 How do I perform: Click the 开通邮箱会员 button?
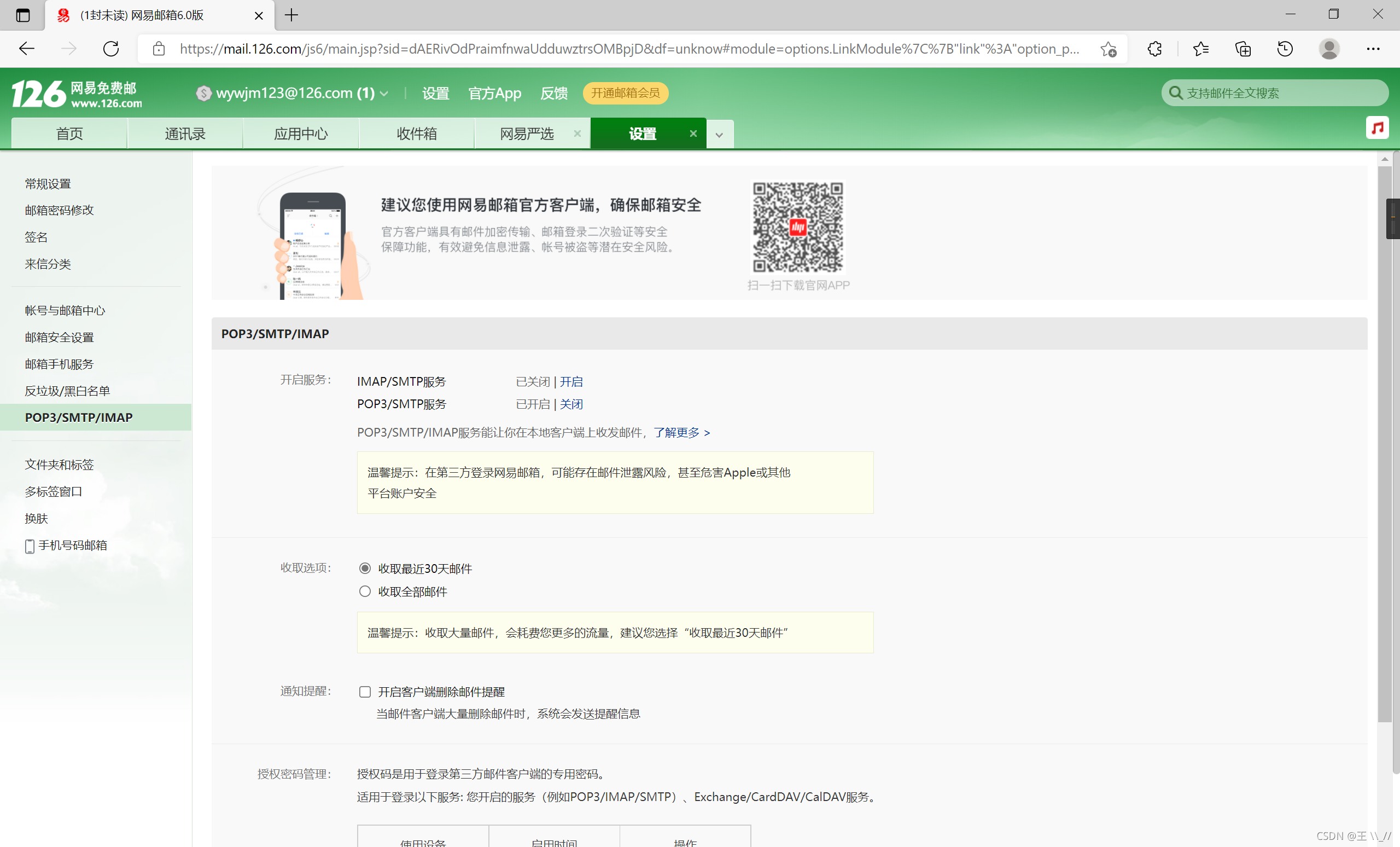625,93
